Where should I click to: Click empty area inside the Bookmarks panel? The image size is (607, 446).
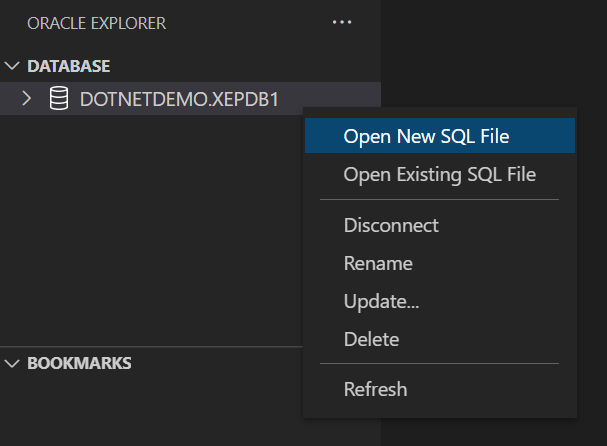[x=150, y=410]
